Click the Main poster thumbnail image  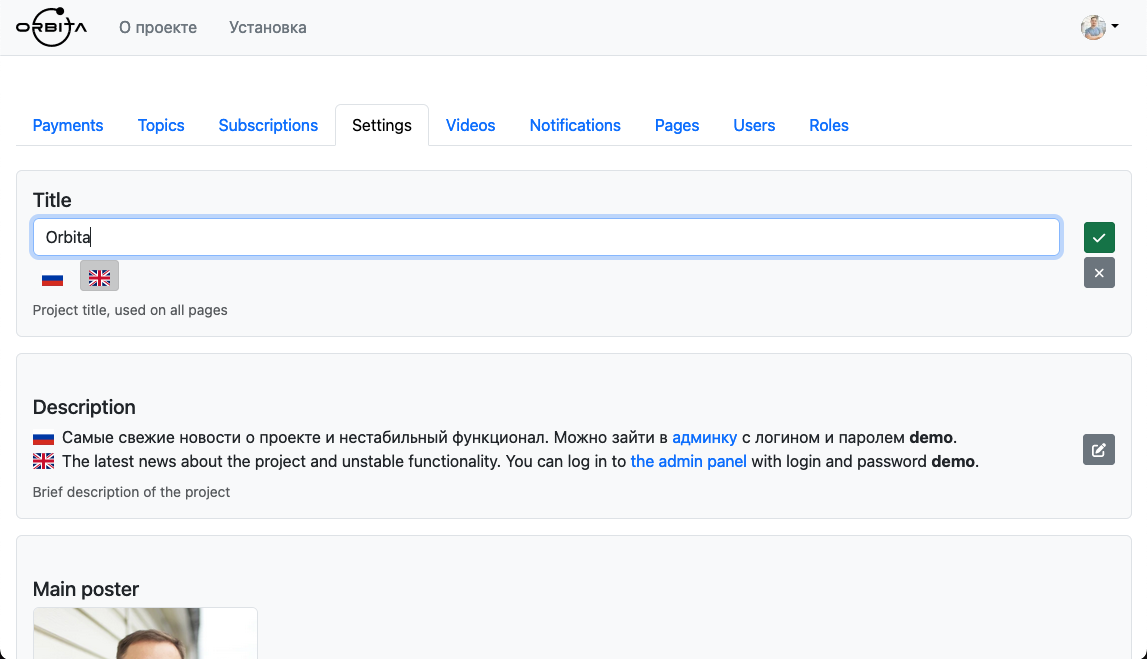pyautogui.click(x=146, y=633)
